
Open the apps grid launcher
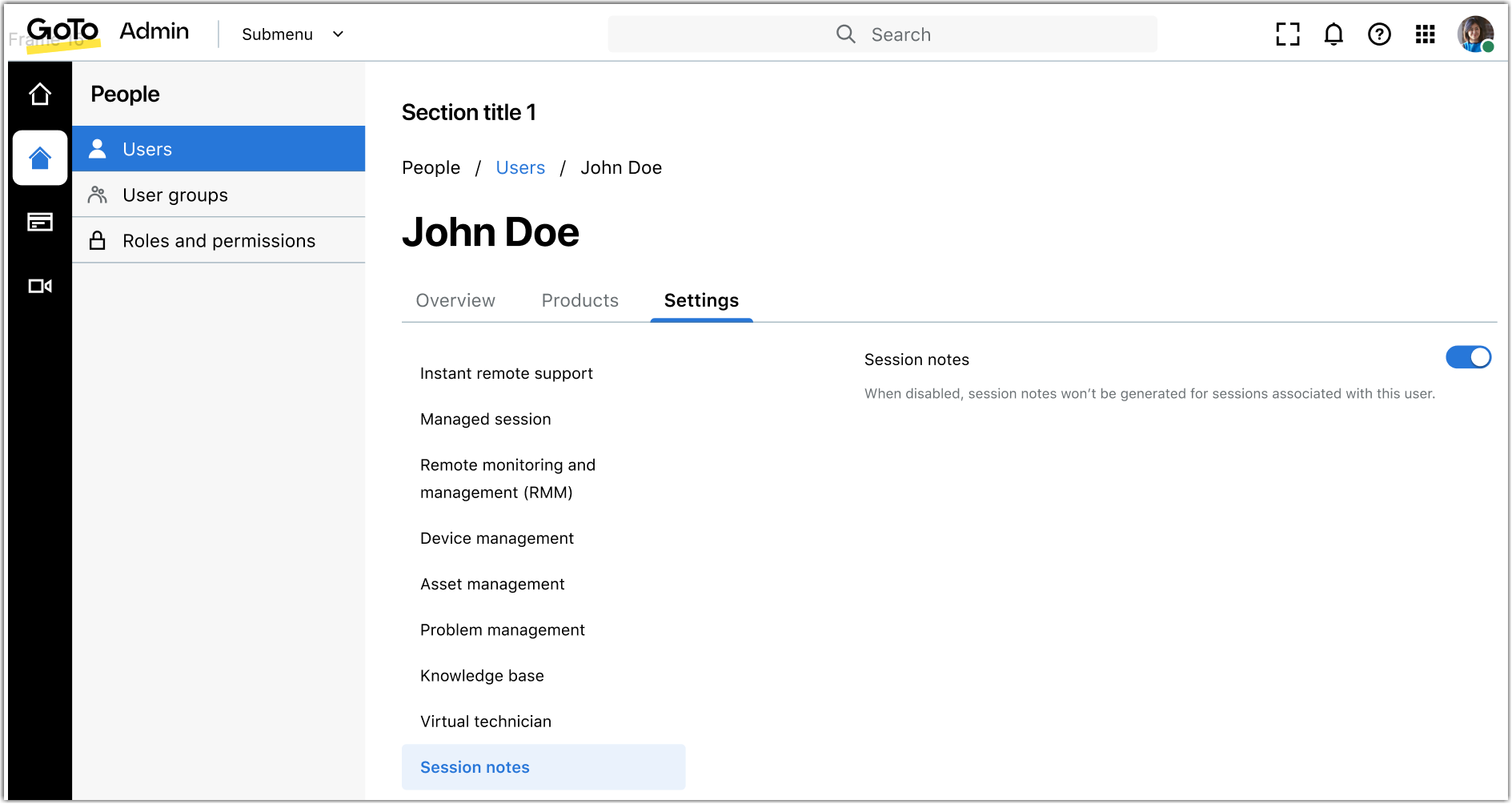(x=1425, y=34)
